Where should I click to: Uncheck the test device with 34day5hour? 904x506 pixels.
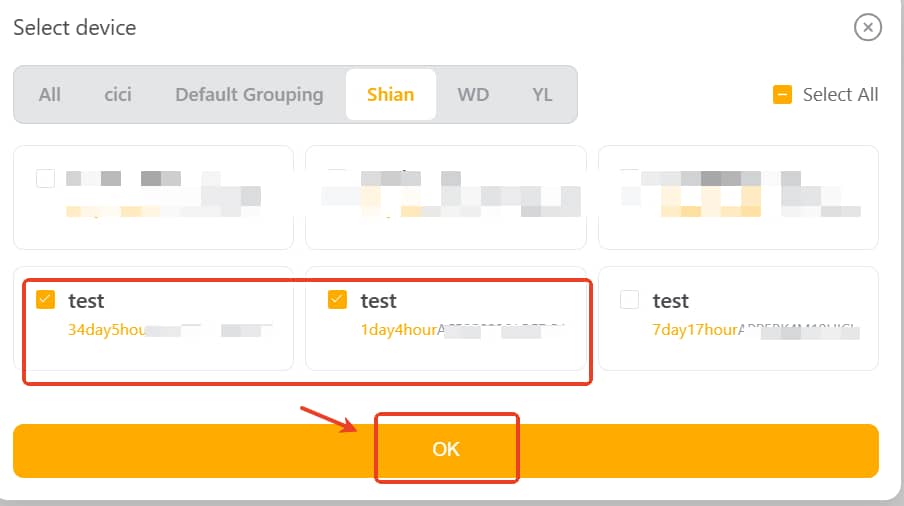tap(45, 300)
